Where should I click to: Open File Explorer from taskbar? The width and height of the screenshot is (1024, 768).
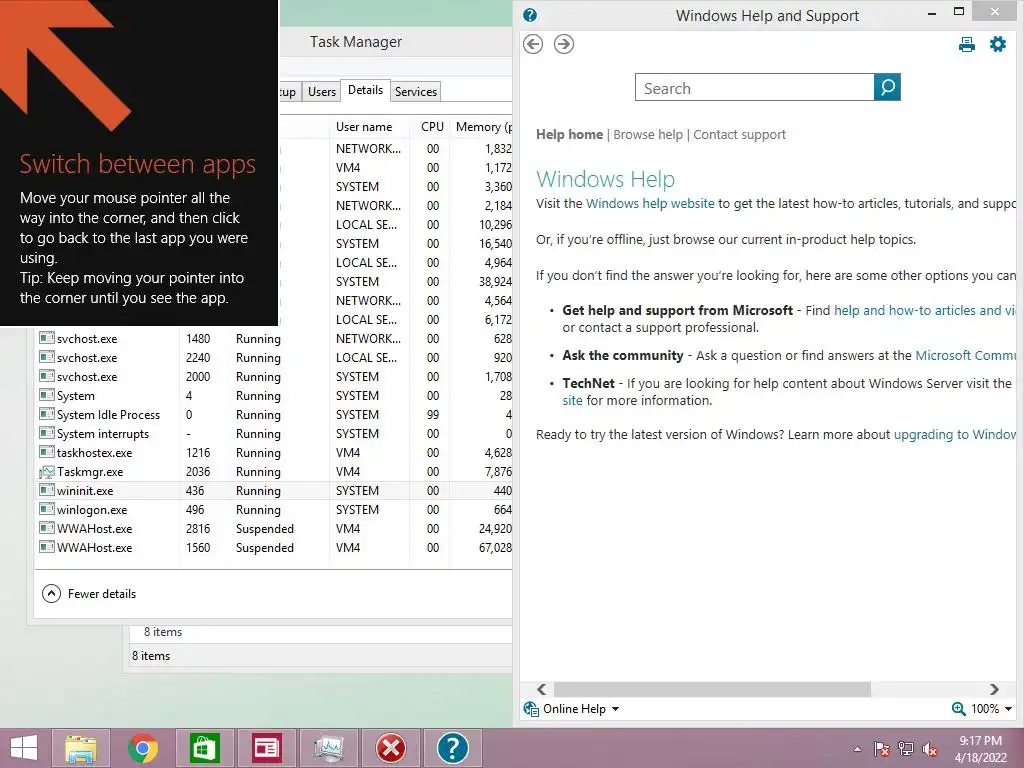point(80,748)
